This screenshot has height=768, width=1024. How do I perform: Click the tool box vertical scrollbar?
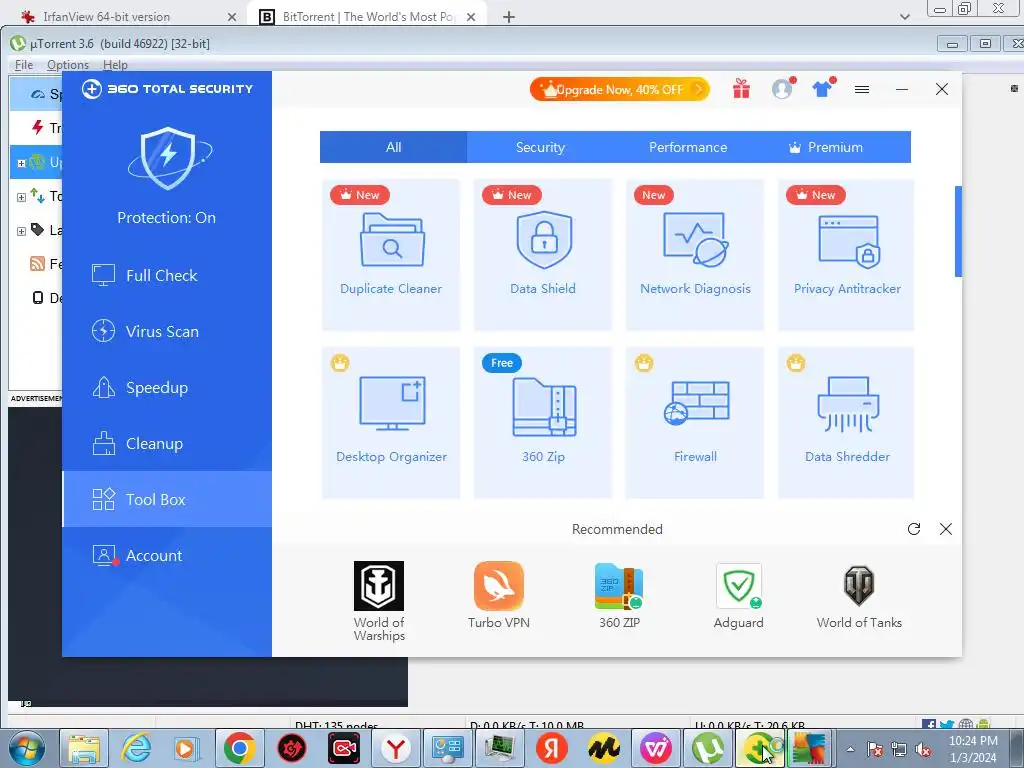958,231
